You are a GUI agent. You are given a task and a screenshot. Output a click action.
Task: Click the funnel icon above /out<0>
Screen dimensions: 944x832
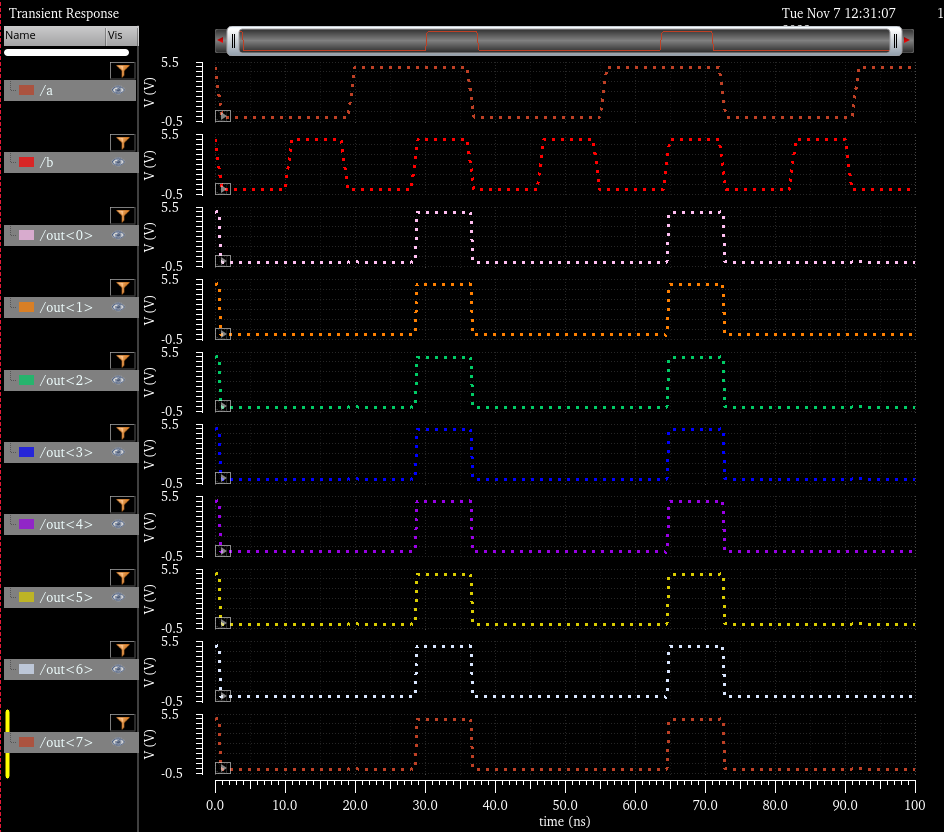point(122,216)
